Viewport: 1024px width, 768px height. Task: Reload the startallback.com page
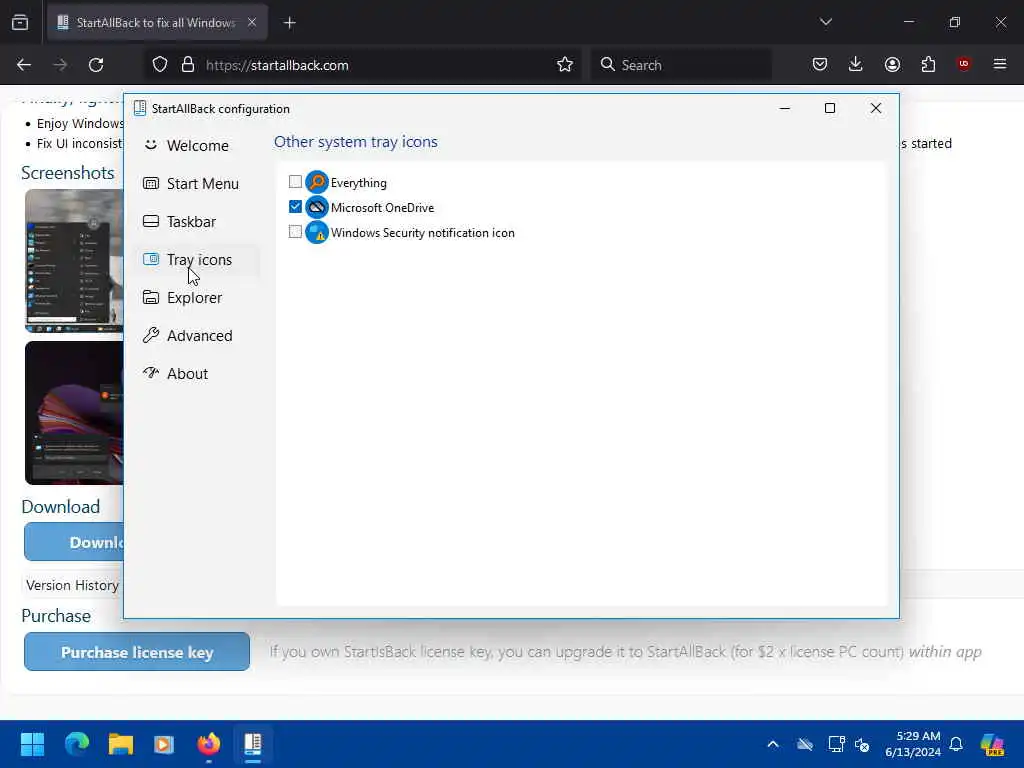[x=96, y=65]
